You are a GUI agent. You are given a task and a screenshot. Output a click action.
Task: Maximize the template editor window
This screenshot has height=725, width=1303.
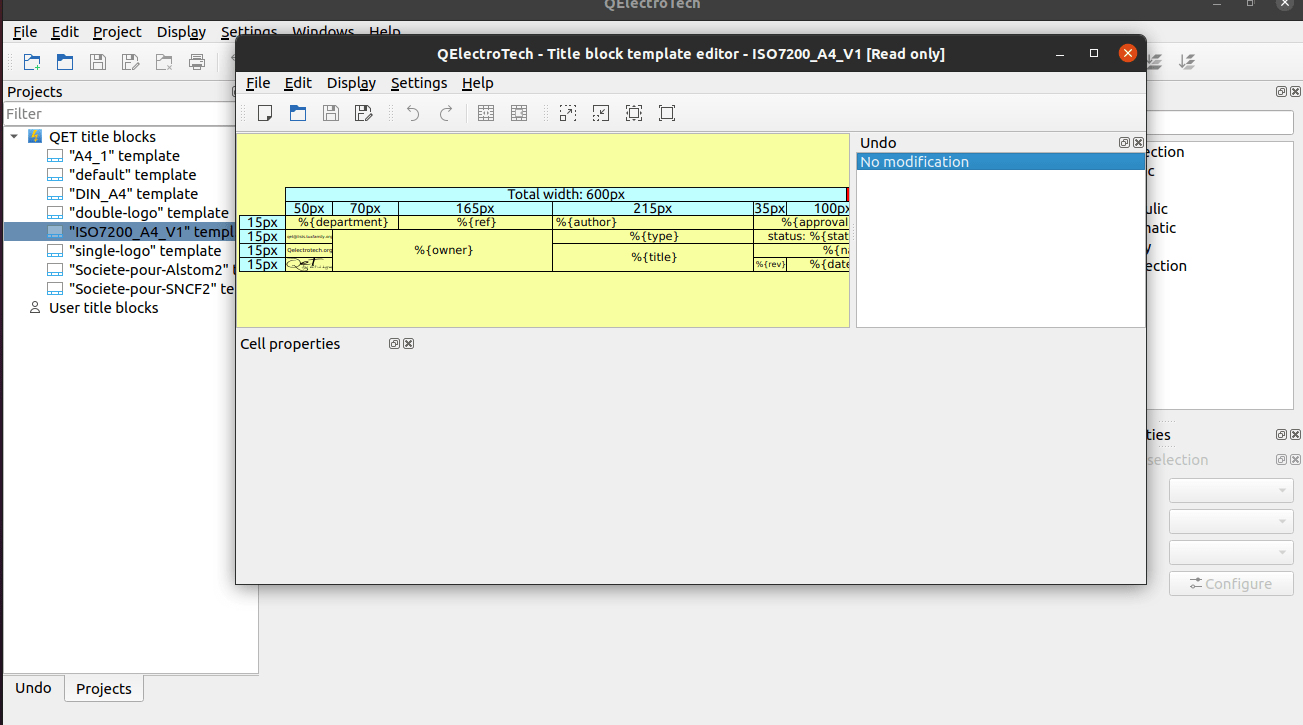(x=1094, y=53)
